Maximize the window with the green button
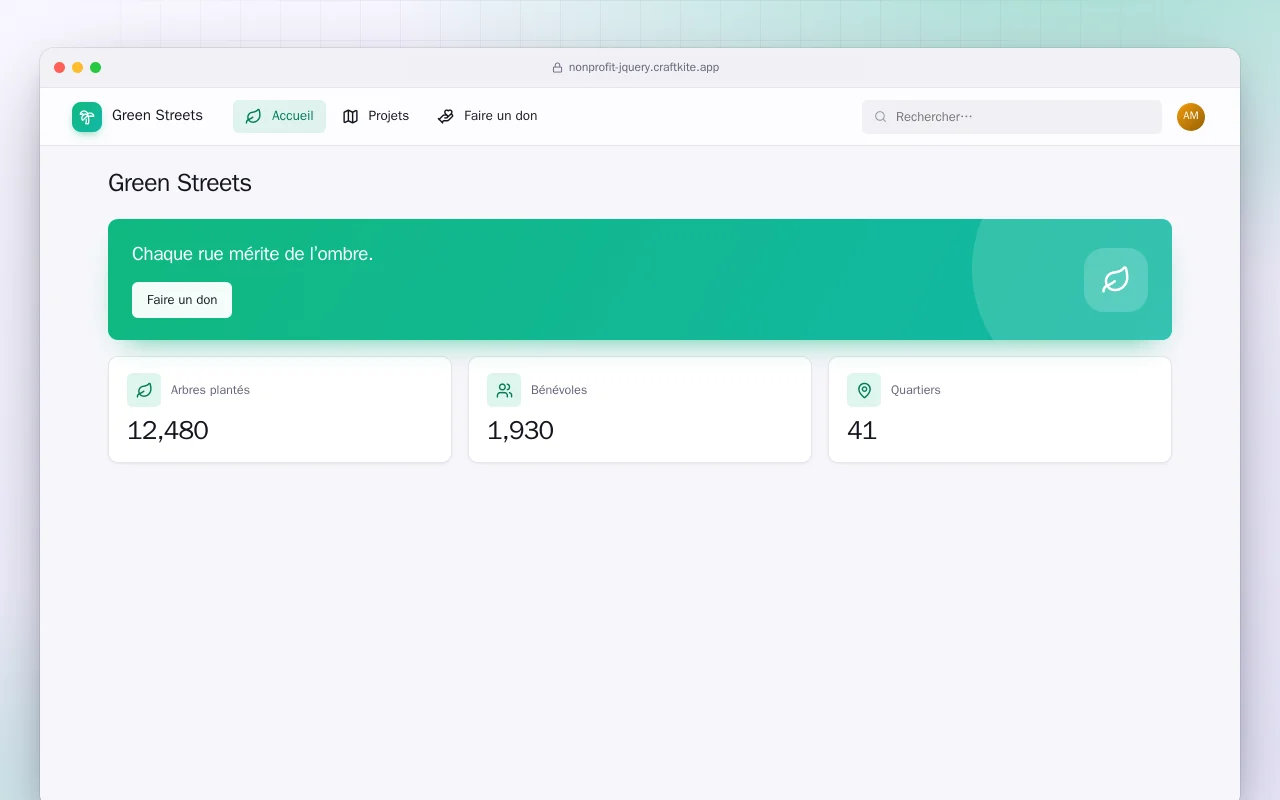The width and height of the screenshot is (1280, 800). coord(96,68)
